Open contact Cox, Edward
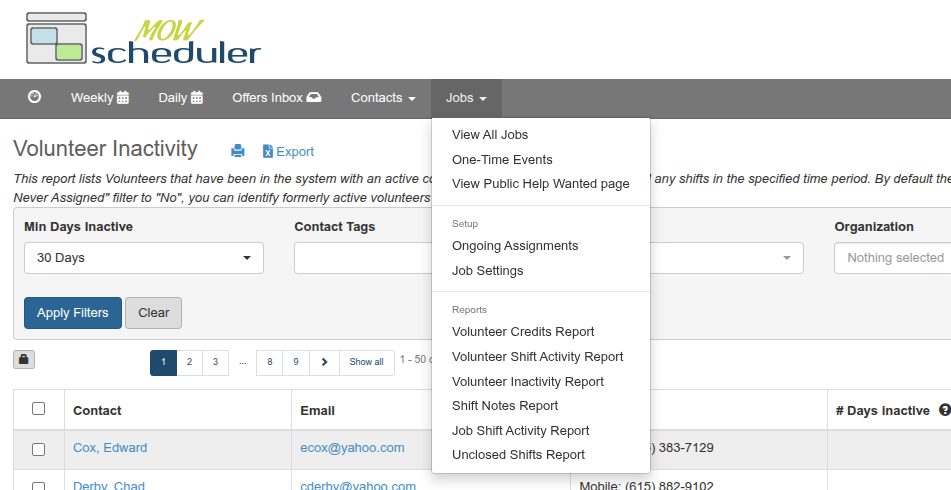This screenshot has width=951, height=490. [x=110, y=448]
